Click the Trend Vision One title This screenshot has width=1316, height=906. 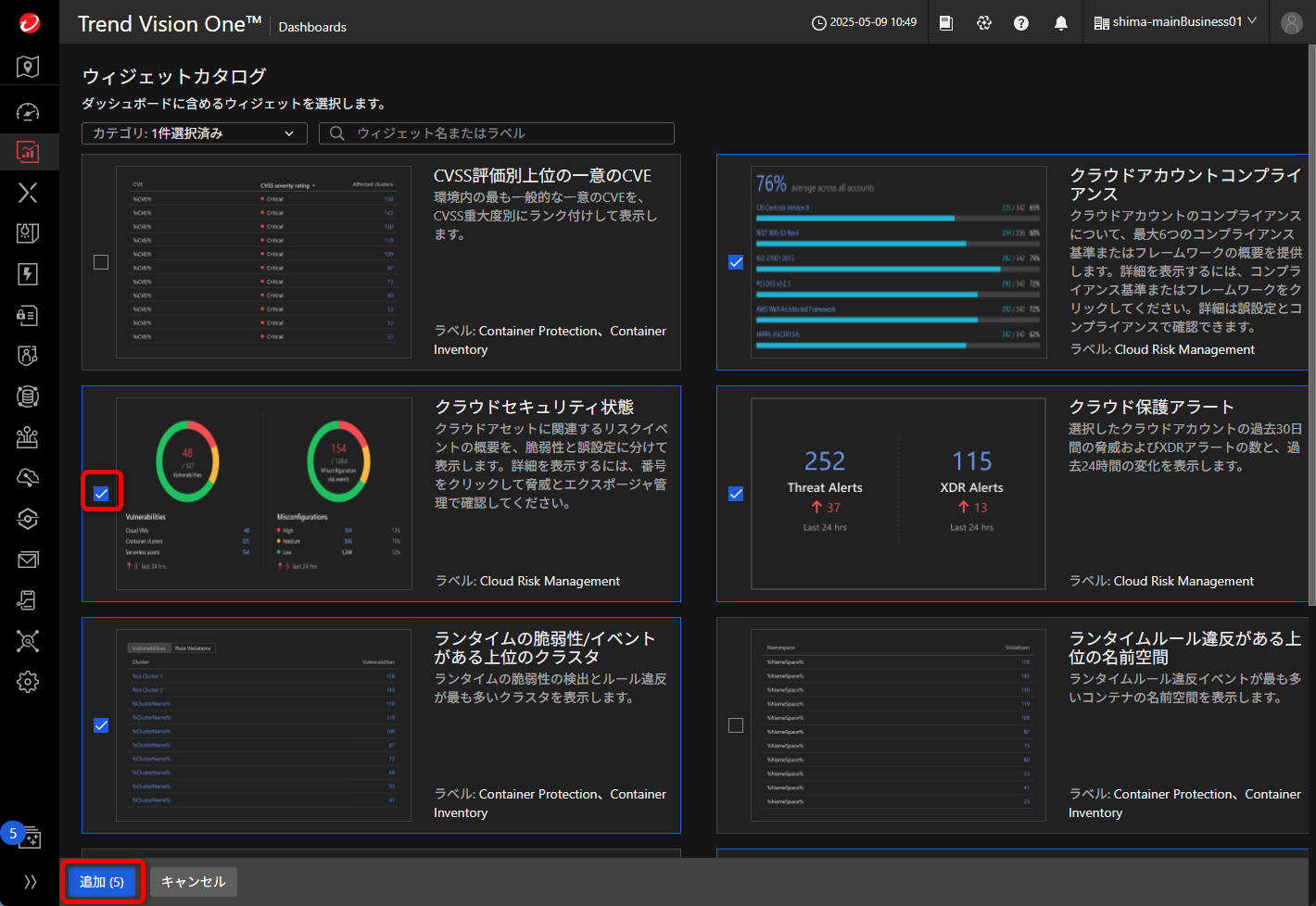point(170,24)
